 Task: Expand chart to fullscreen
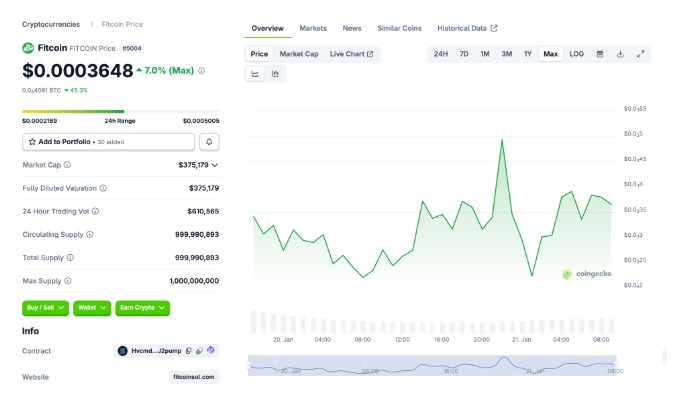tap(640, 54)
